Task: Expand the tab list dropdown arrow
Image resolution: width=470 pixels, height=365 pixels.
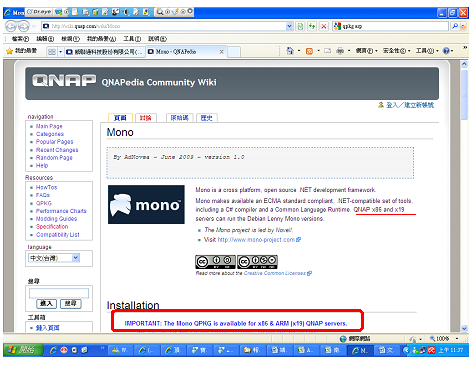Action: pos(60,52)
